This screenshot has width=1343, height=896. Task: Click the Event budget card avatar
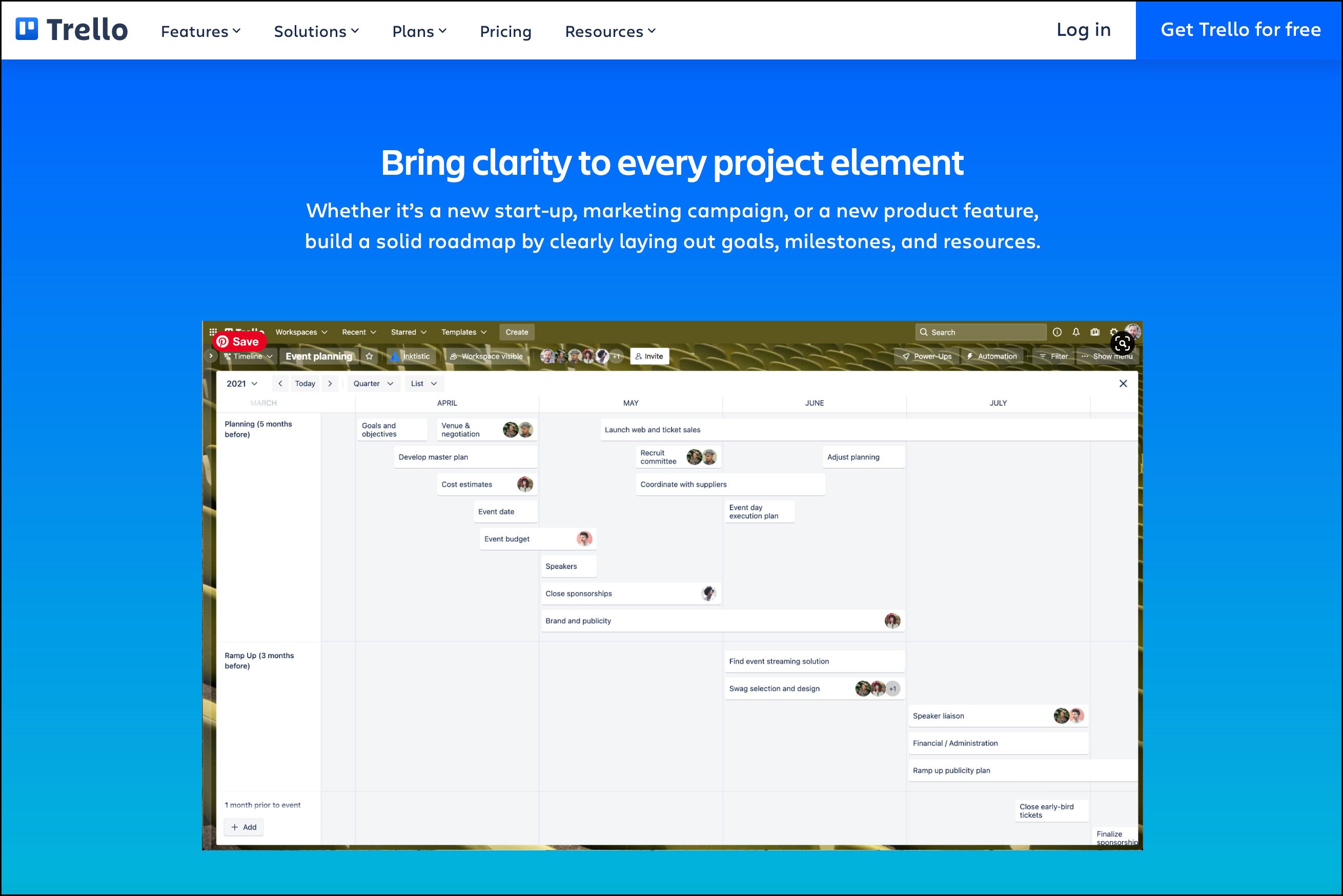point(584,539)
